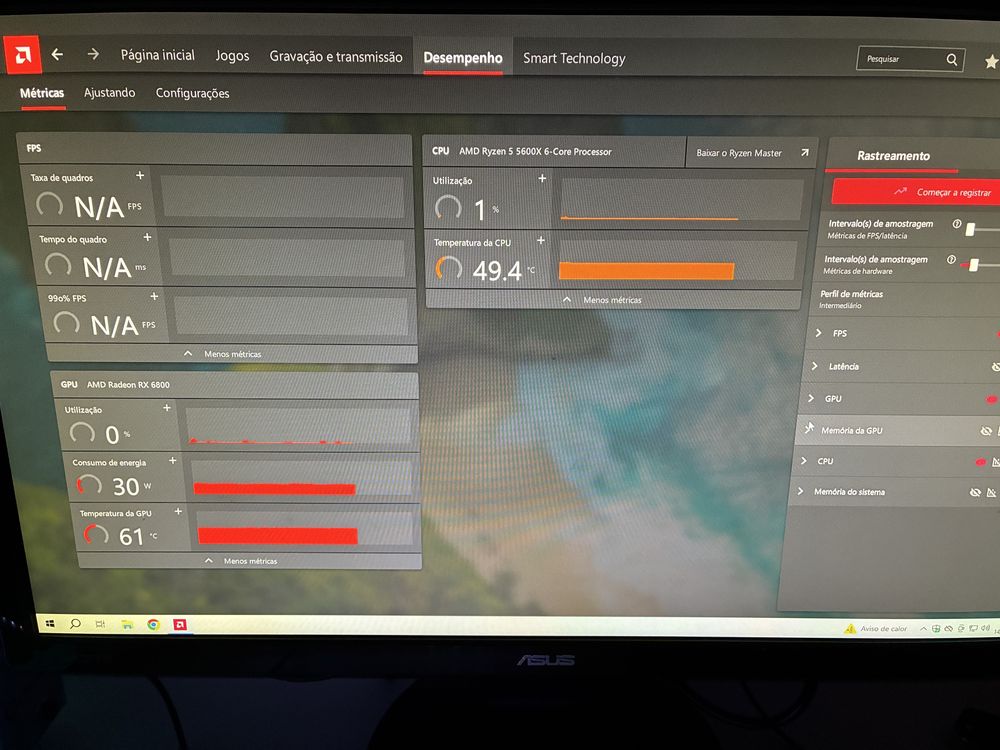
Task: Click plus next to Tempo do quadro
Action: (147, 237)
